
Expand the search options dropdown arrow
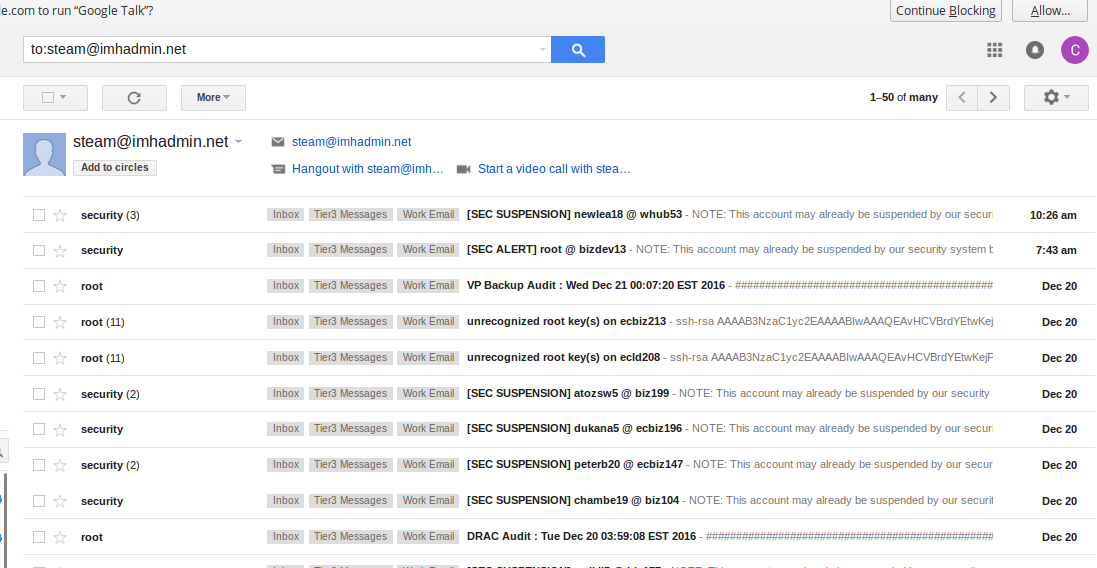(543, 49)
